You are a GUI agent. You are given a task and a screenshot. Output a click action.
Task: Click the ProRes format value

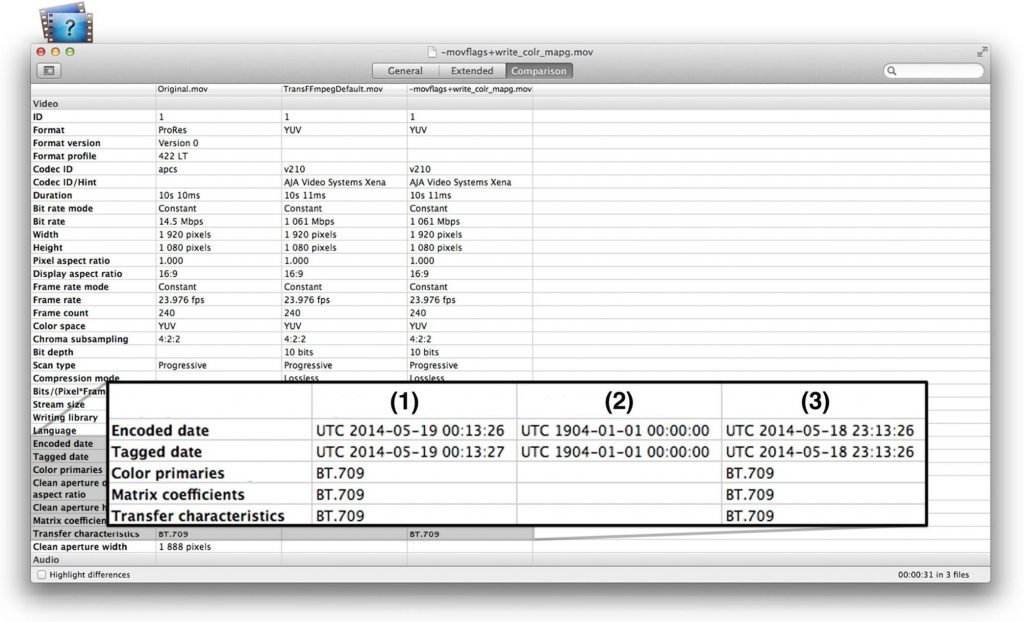(172, 130)
